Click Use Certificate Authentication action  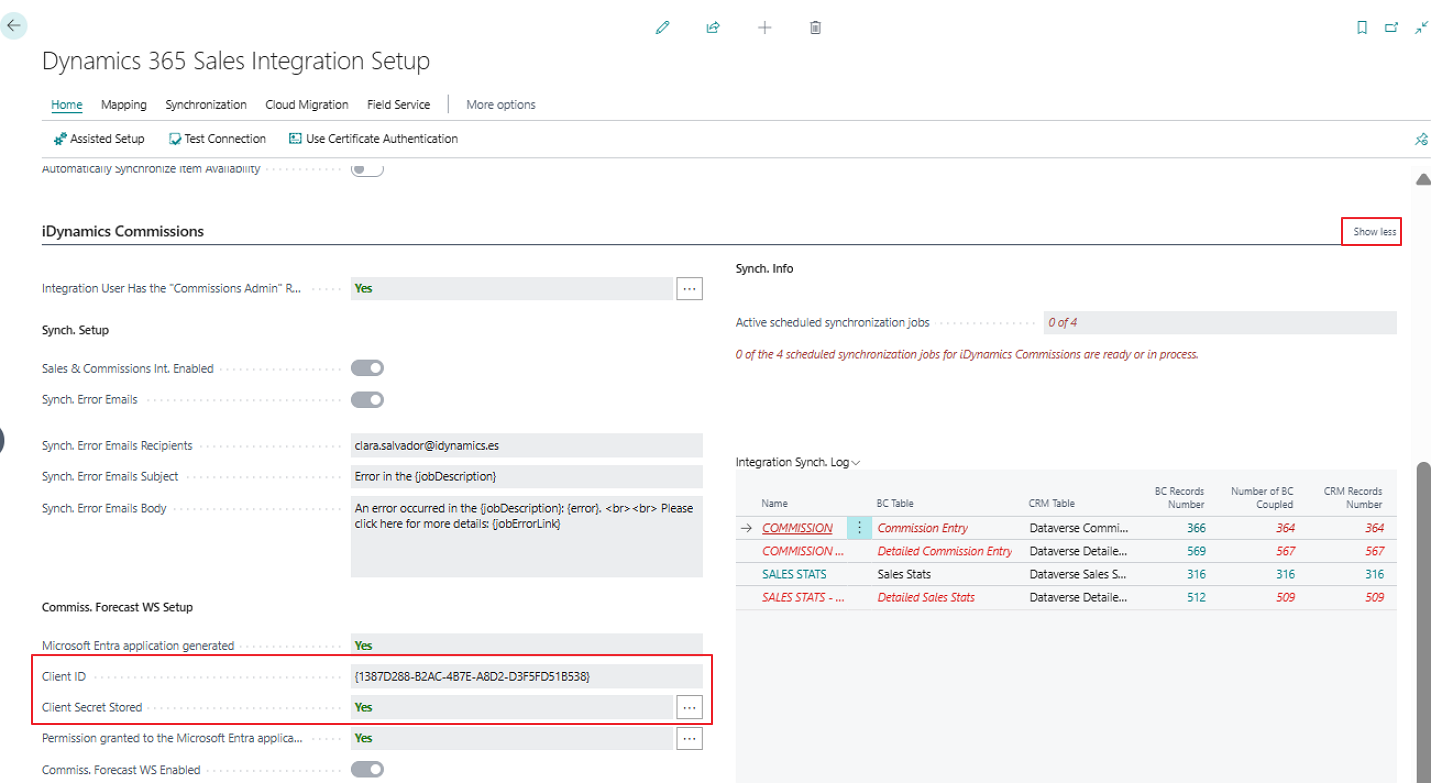tap(373, 139)
